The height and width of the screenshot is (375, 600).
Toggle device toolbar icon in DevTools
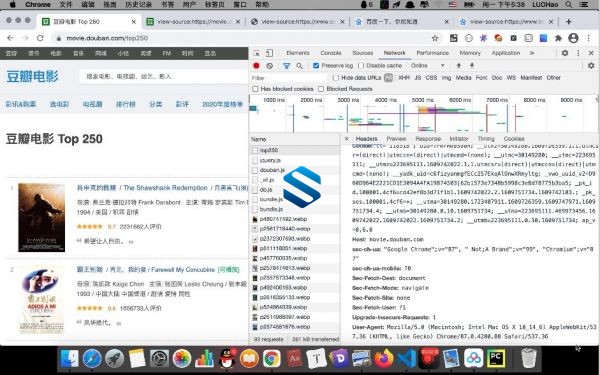click(x=269, y=53)
